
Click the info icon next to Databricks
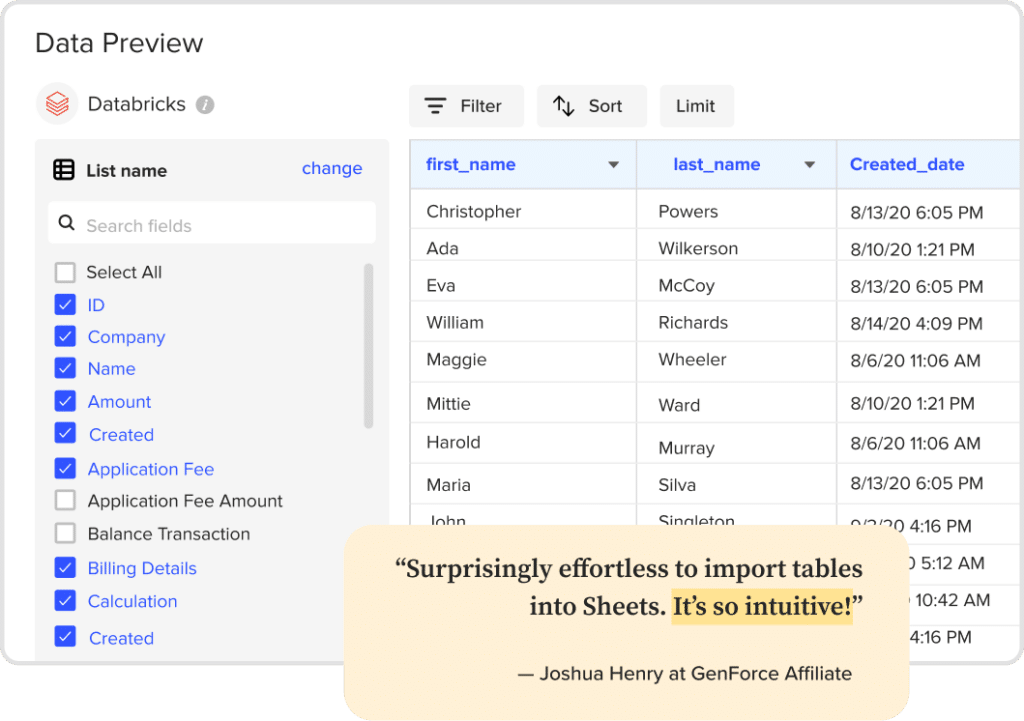pos(205,105)
